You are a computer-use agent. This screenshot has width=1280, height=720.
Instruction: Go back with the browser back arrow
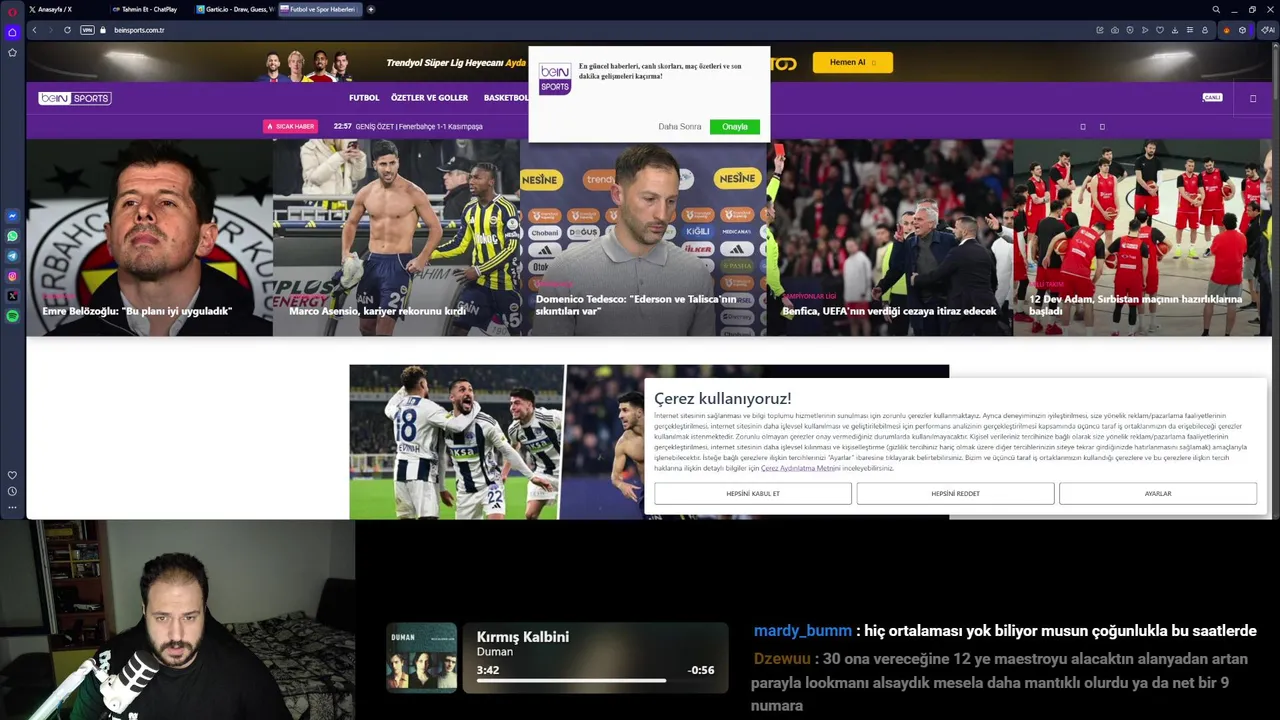pos(34,30)
